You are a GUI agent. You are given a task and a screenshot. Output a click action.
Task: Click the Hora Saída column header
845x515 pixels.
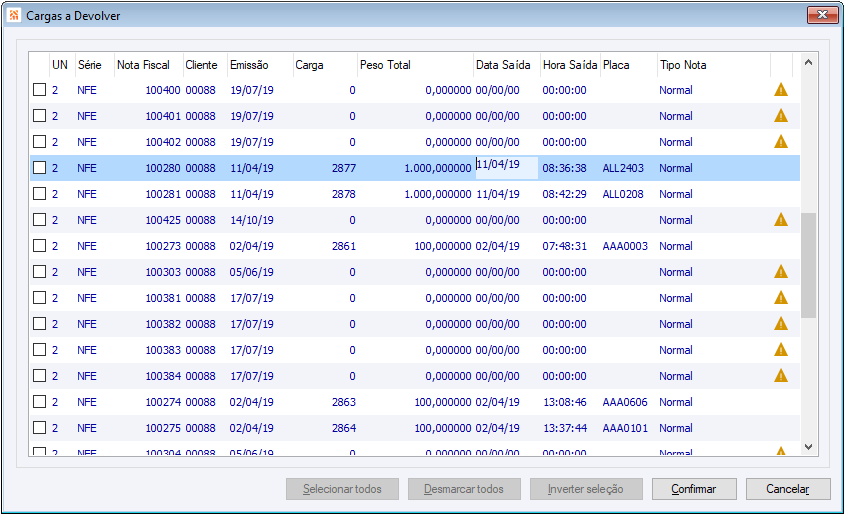pos(570,65)
